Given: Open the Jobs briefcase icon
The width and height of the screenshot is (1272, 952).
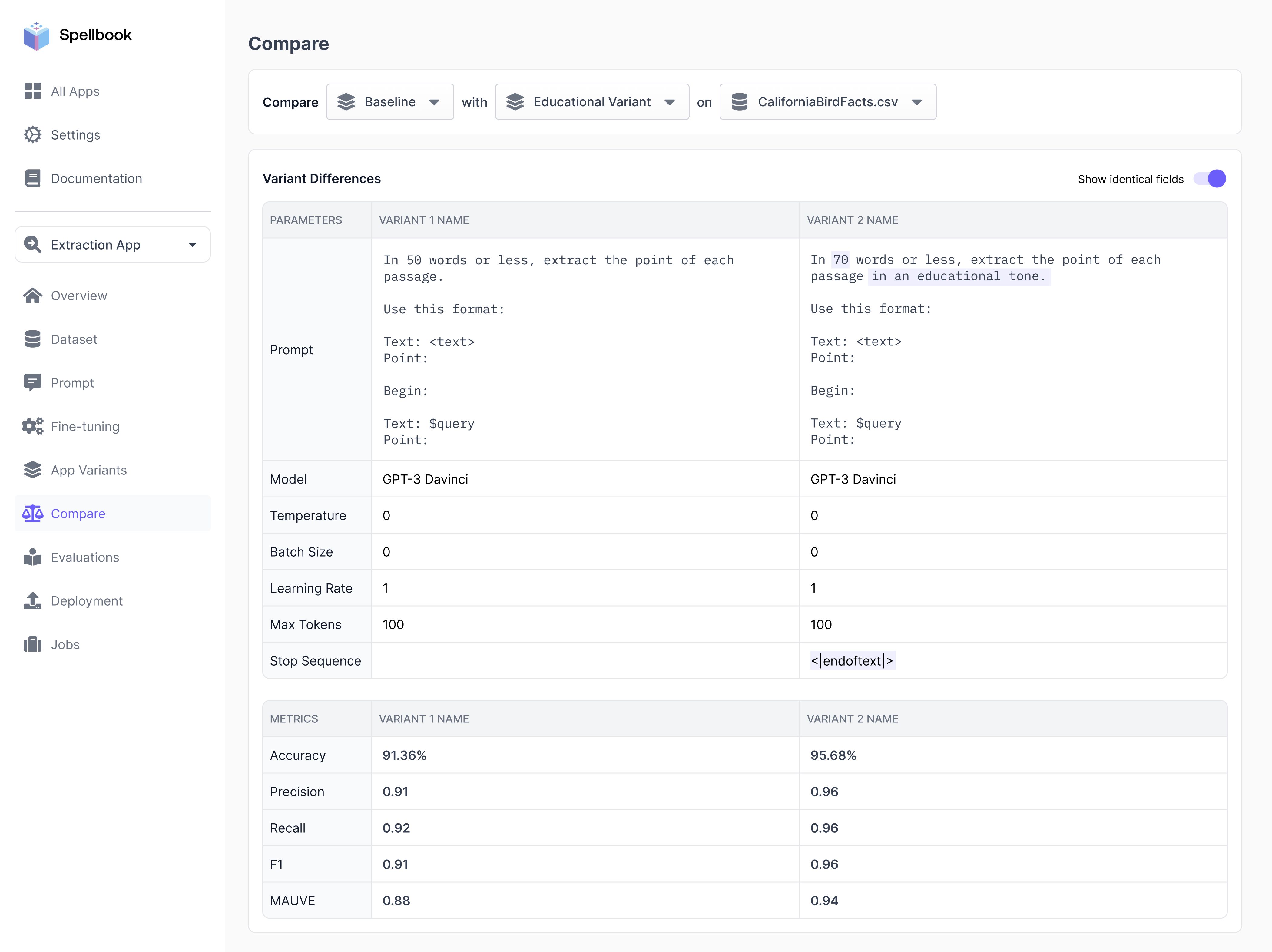Looking at the screenshot, I should 33,644.
